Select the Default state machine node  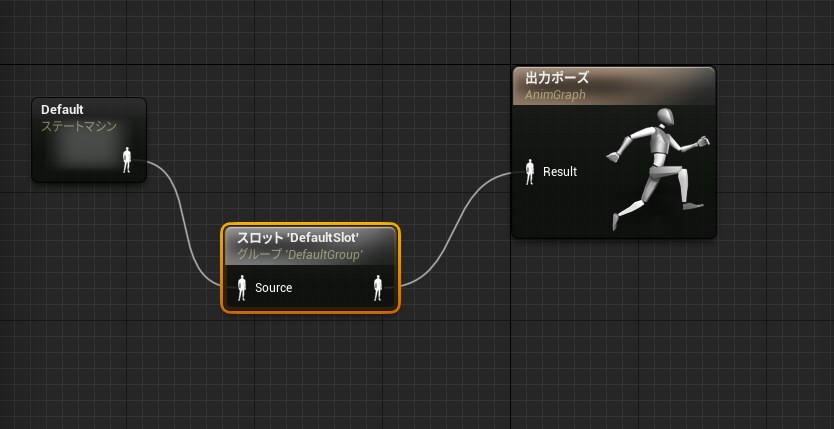point(89,140)
